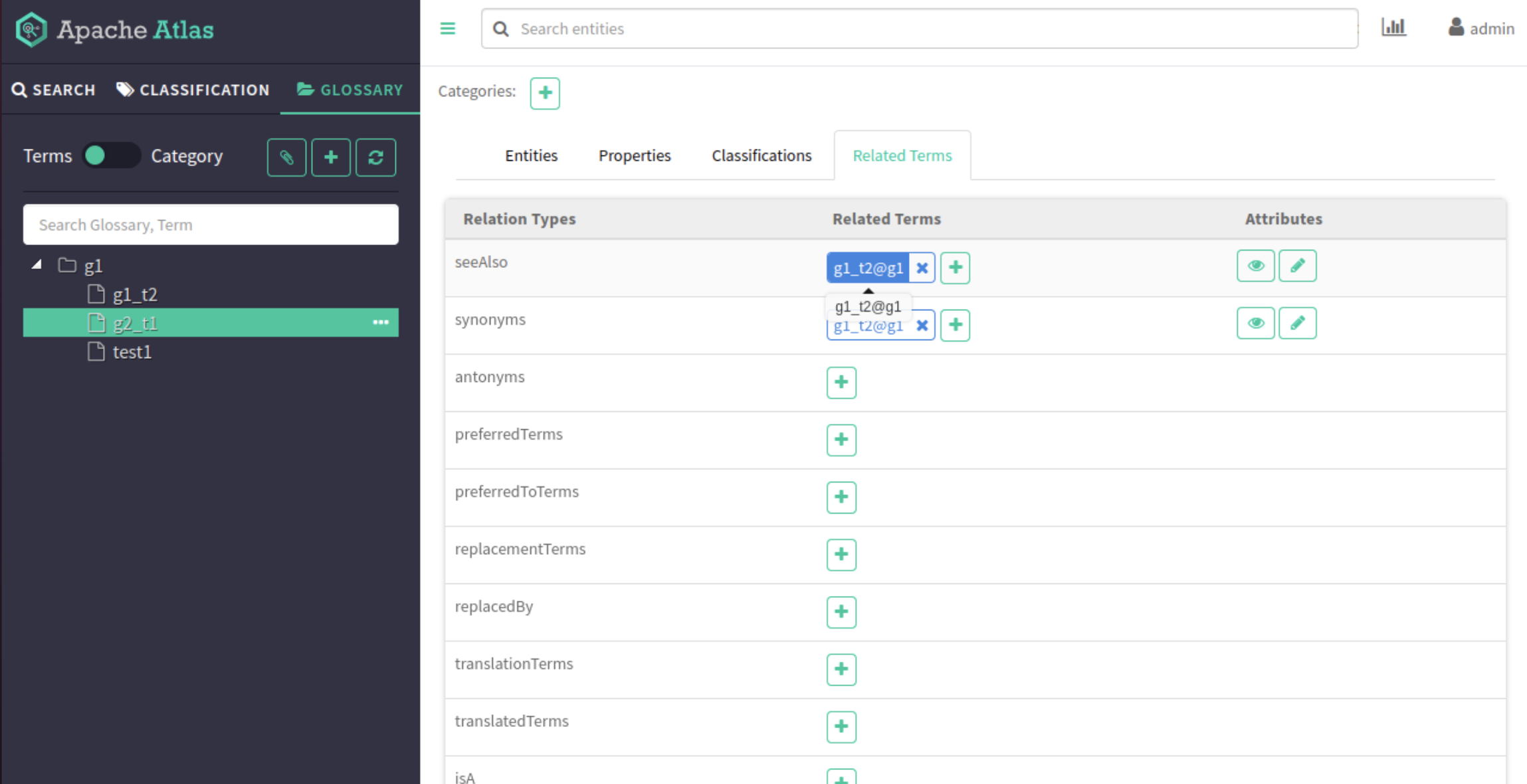Open the Search sidebar tab

(54, 90)
